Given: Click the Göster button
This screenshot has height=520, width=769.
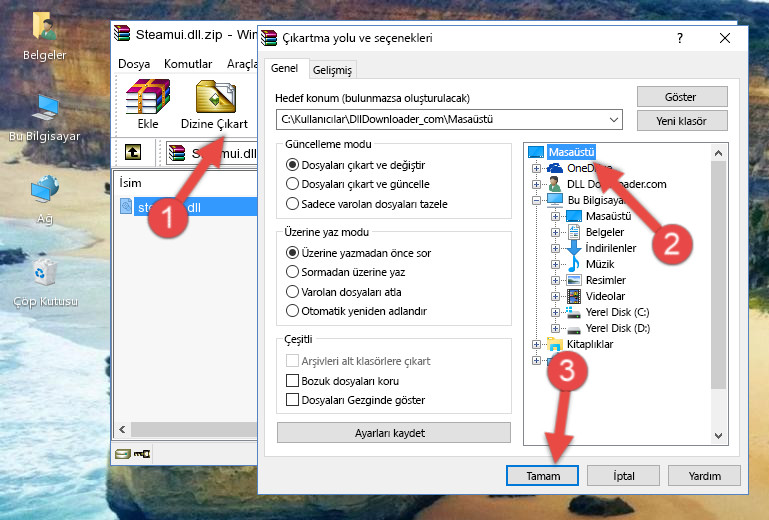Looking at the screenshot, I should coord(682,97).
